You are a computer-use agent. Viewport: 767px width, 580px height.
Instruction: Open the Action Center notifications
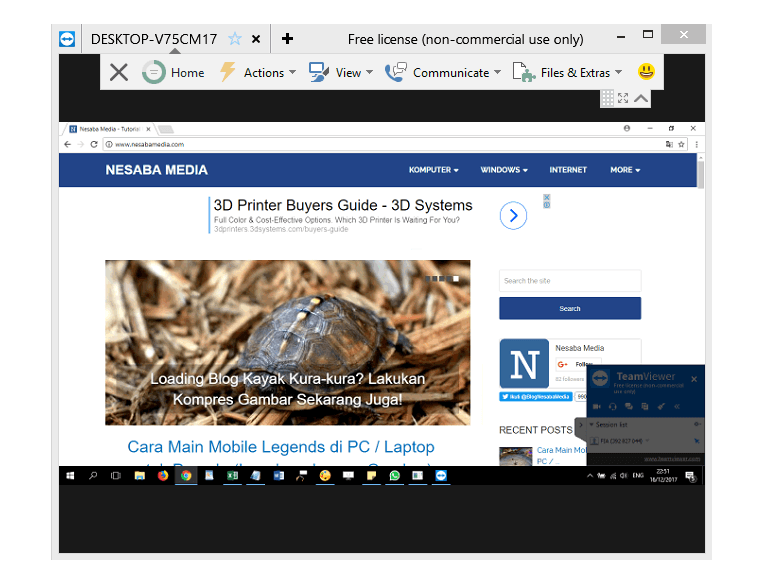pos(691,476)
